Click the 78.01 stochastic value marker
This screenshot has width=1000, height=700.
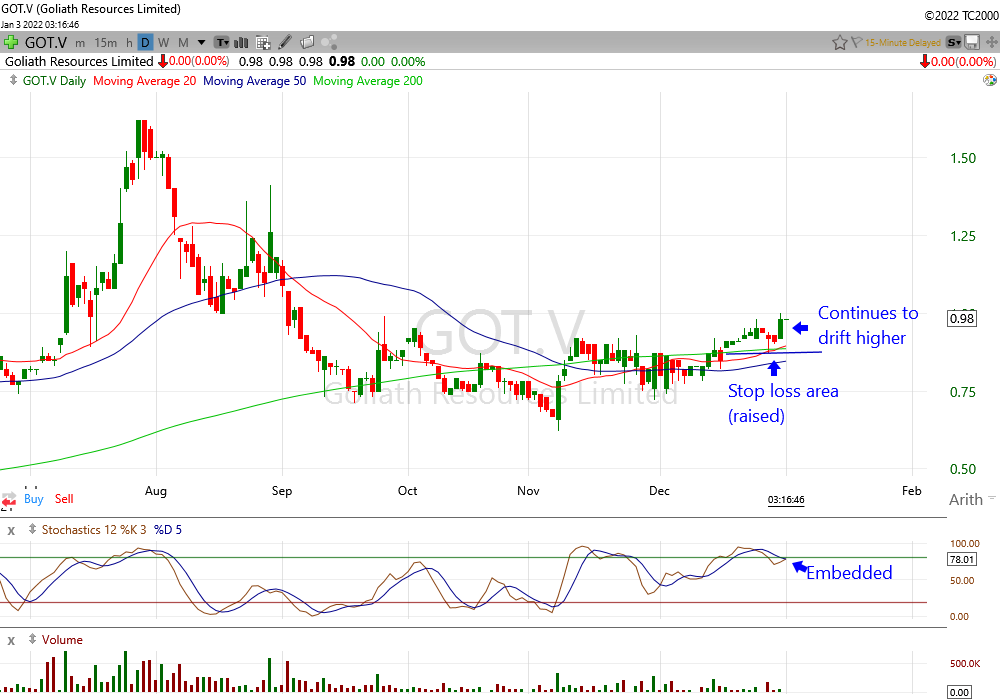[962, 560]
